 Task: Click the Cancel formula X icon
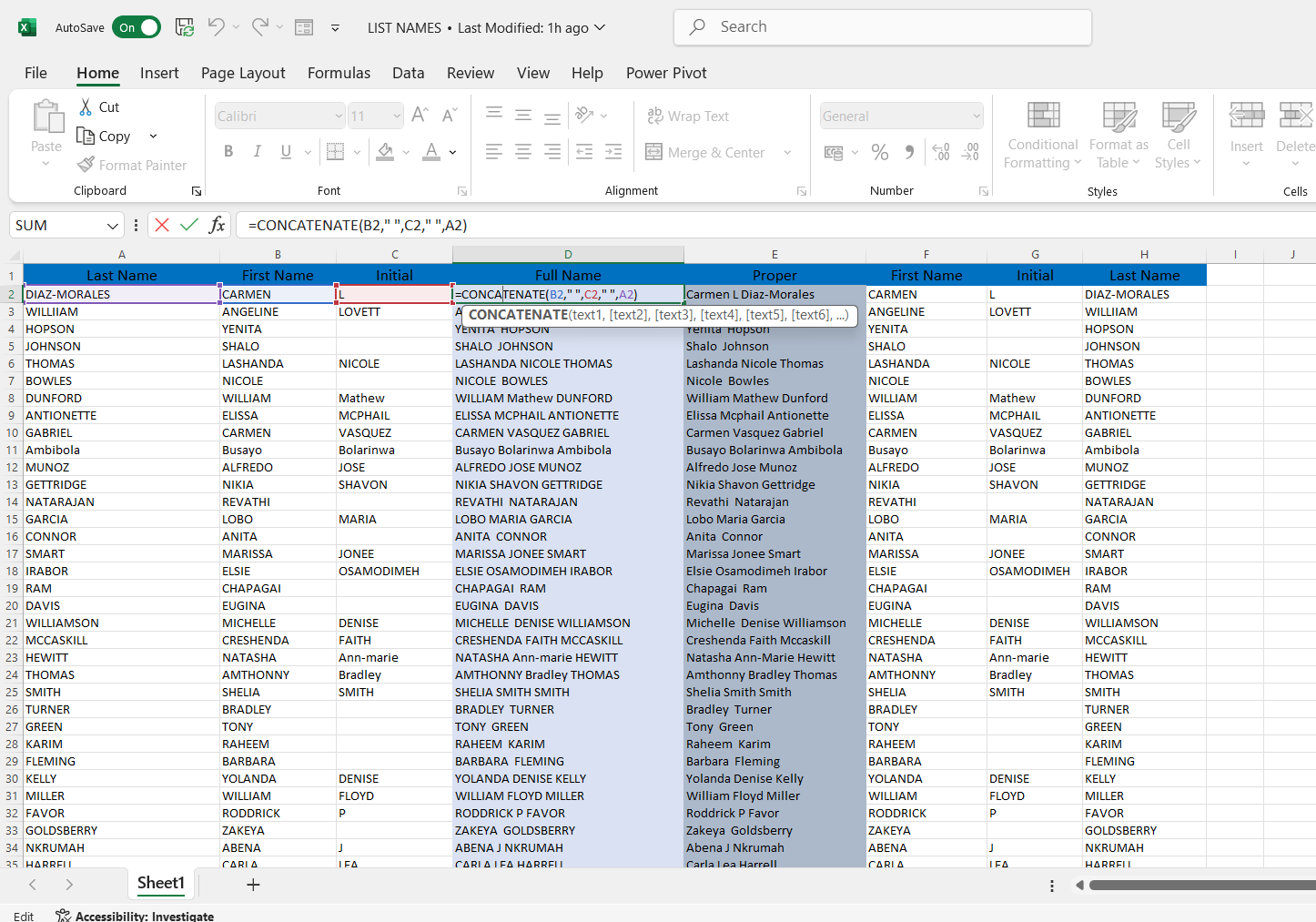click(x=162, y=225)
